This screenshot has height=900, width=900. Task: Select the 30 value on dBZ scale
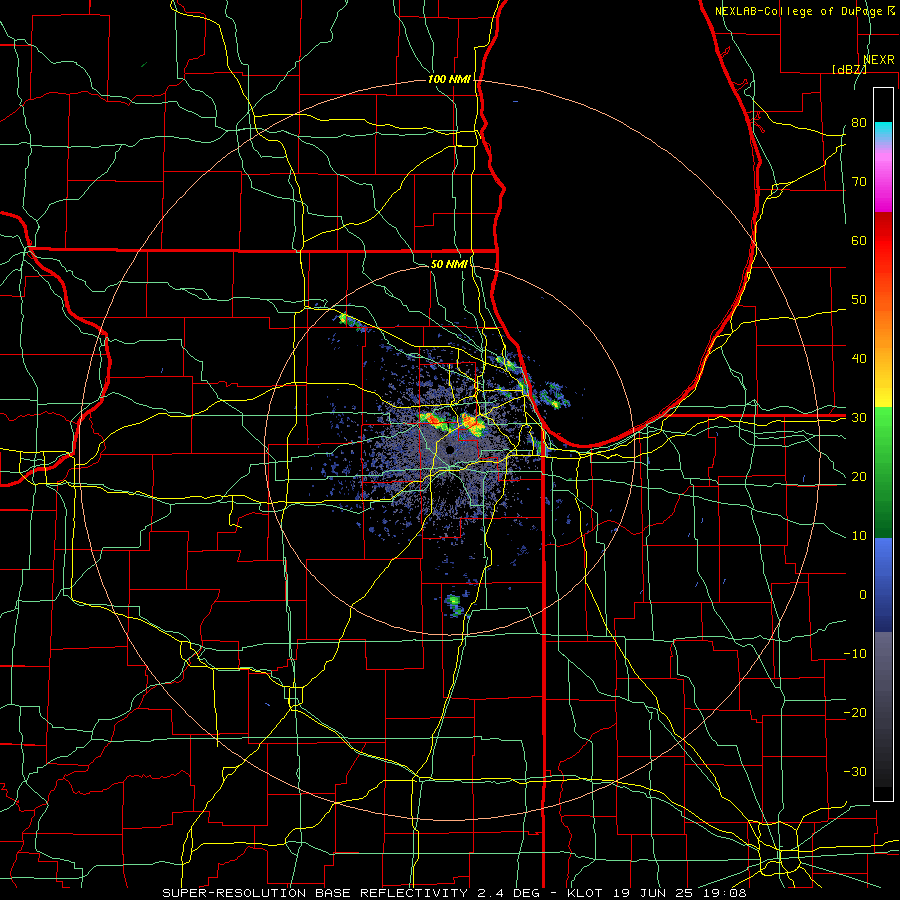pyautogui.click(x=859, y=418)
